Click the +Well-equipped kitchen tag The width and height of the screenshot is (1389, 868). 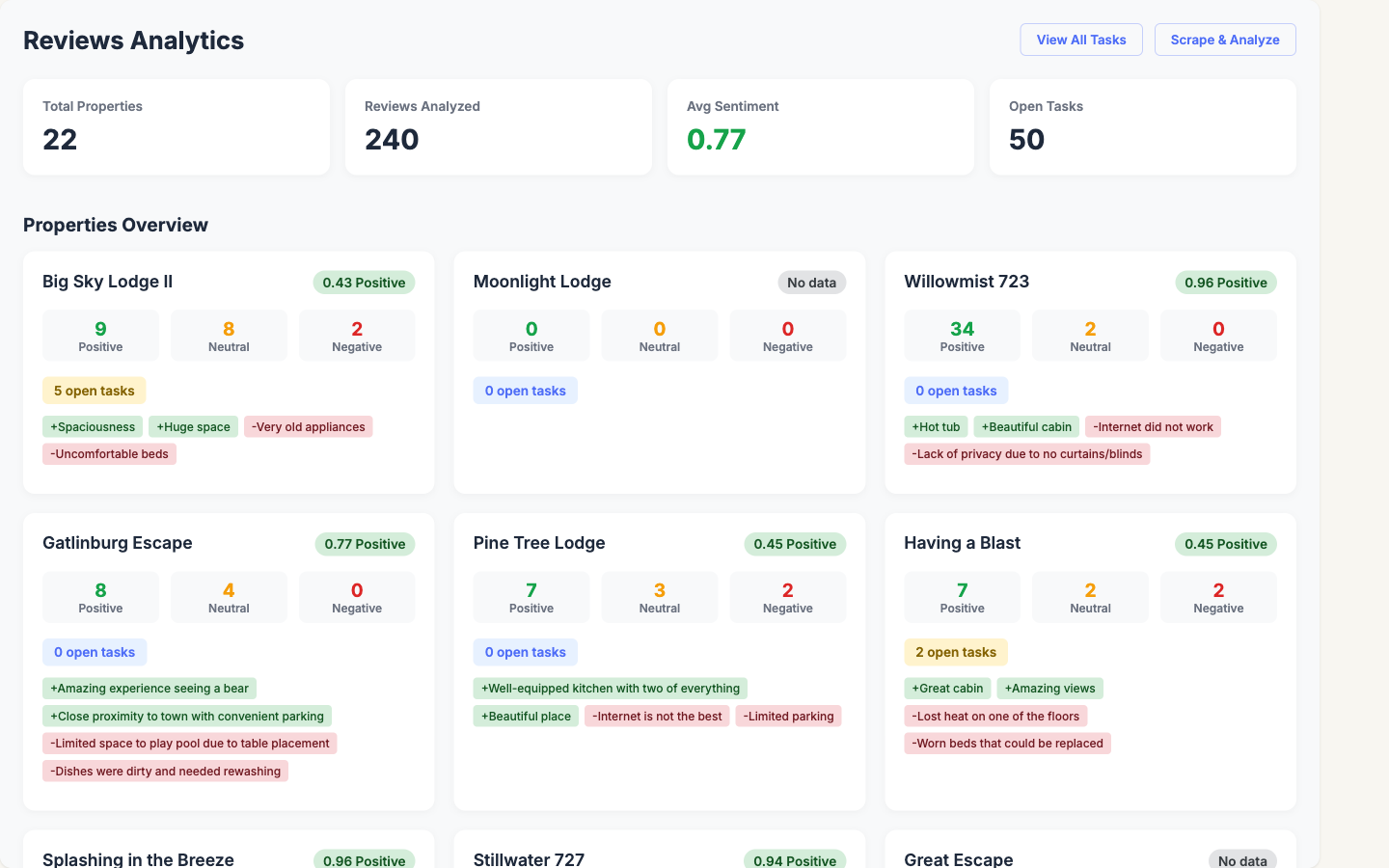coord(611,689)
